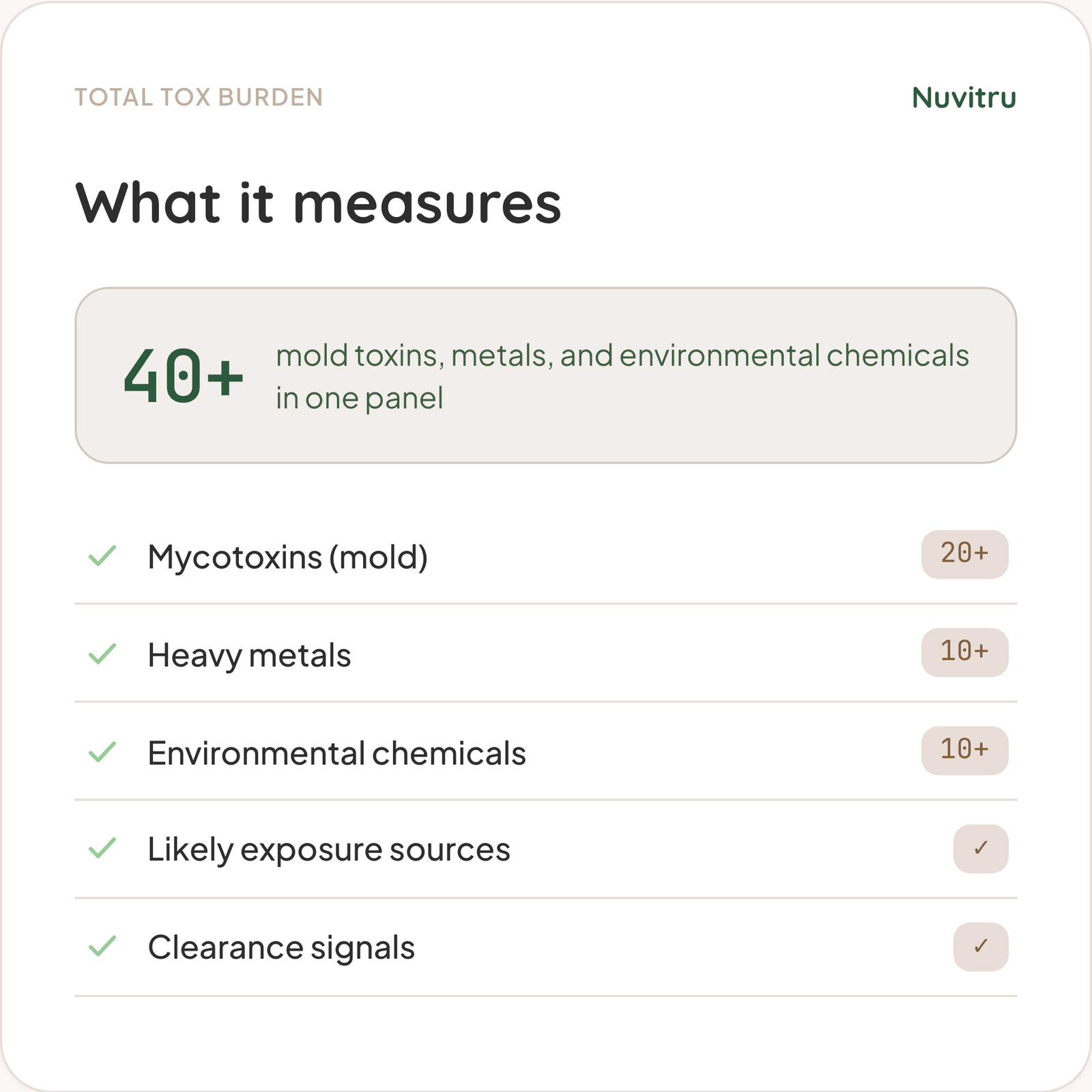
Task: Click the green checkmark beside Clearance signals
Action: pos(102,946)
